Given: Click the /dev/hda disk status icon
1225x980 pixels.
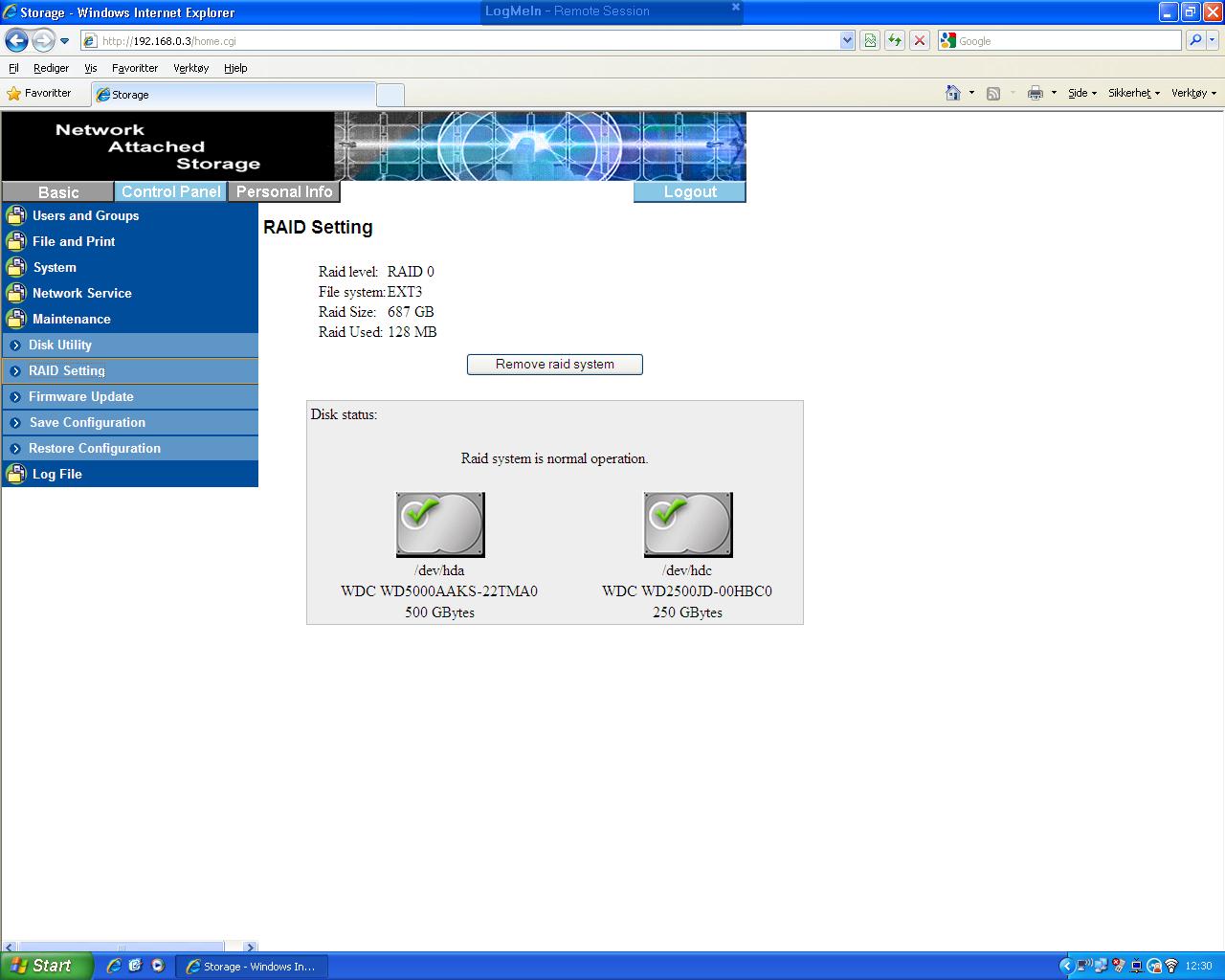Looking at the screenshot, I should [x=440, y=524].
